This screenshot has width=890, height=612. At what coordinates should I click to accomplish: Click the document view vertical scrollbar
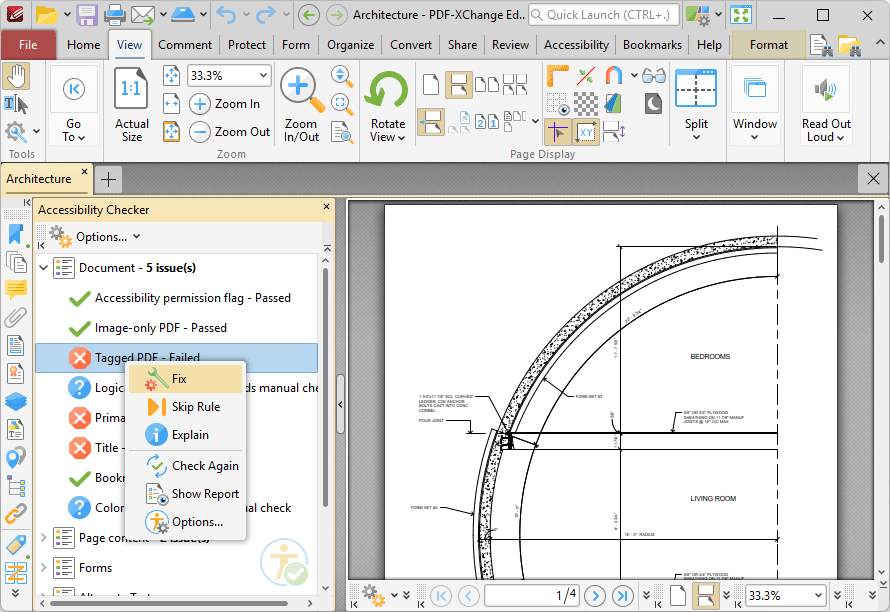point(881,238)
